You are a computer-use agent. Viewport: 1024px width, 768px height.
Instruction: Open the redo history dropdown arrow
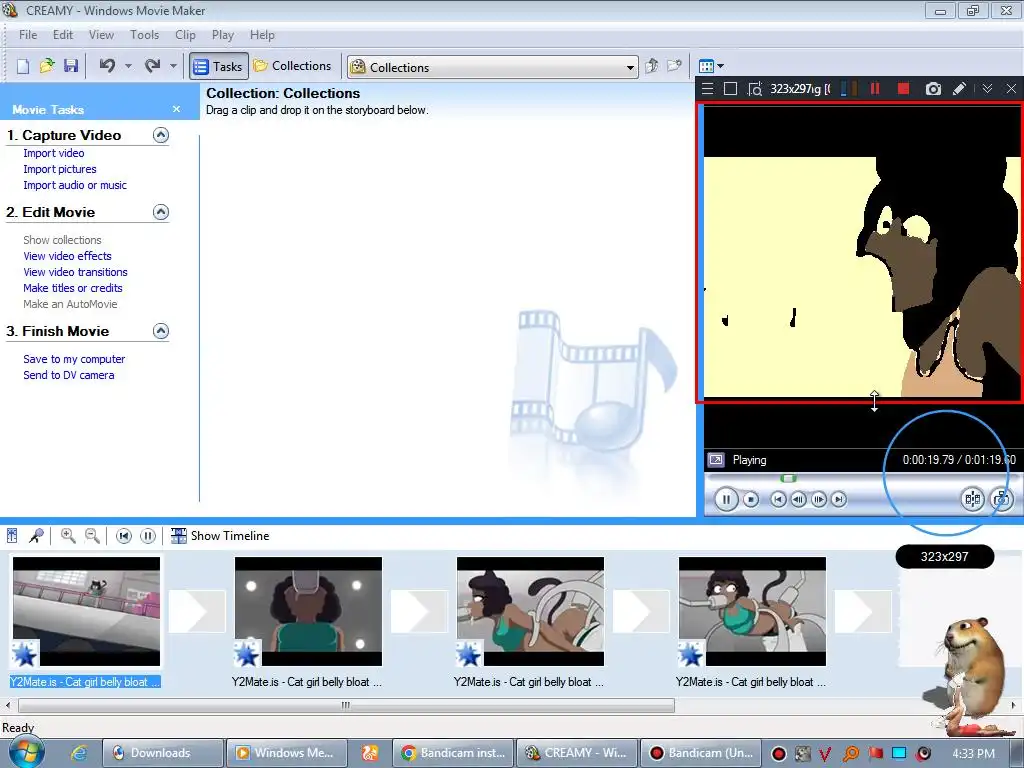click(x=173, y=66)
